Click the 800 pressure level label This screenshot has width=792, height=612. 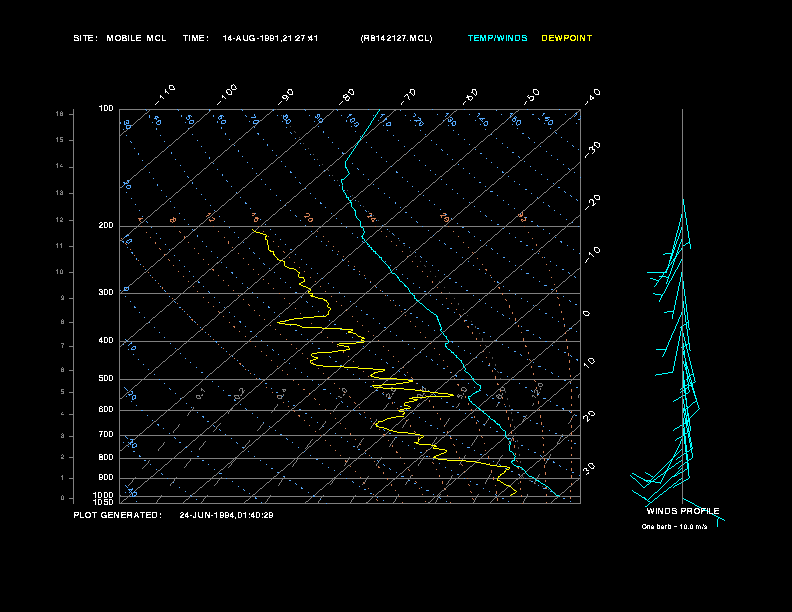[x=106, y=457]
